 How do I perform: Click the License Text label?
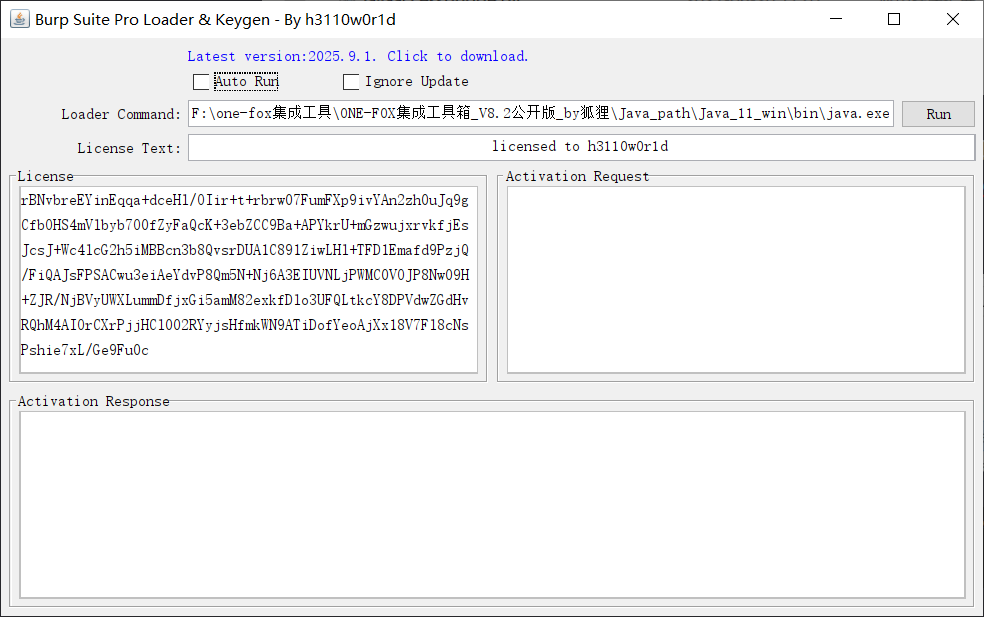tap(129, 148)
